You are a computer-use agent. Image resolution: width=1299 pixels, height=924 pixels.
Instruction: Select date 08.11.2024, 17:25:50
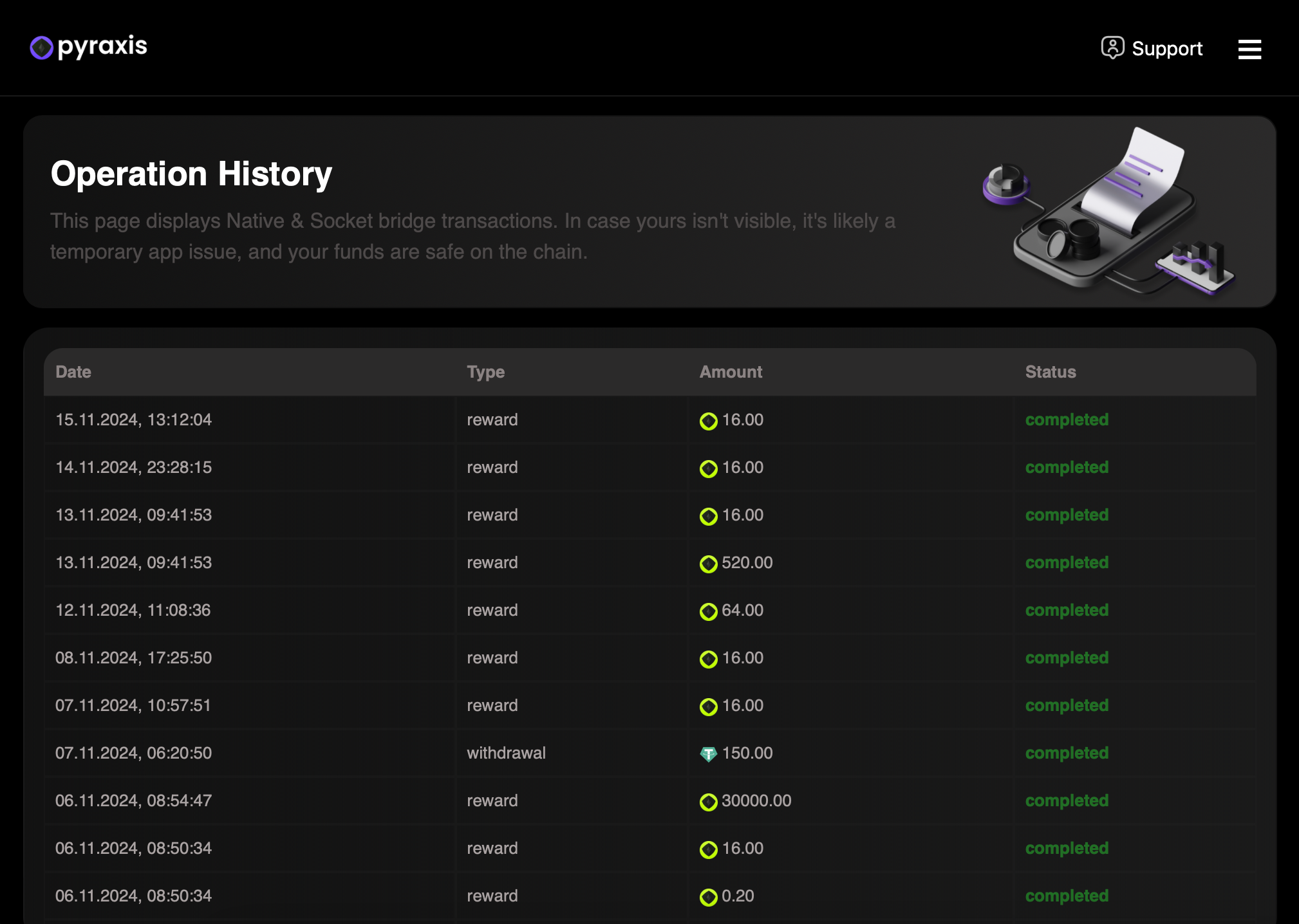coord(133,658)
